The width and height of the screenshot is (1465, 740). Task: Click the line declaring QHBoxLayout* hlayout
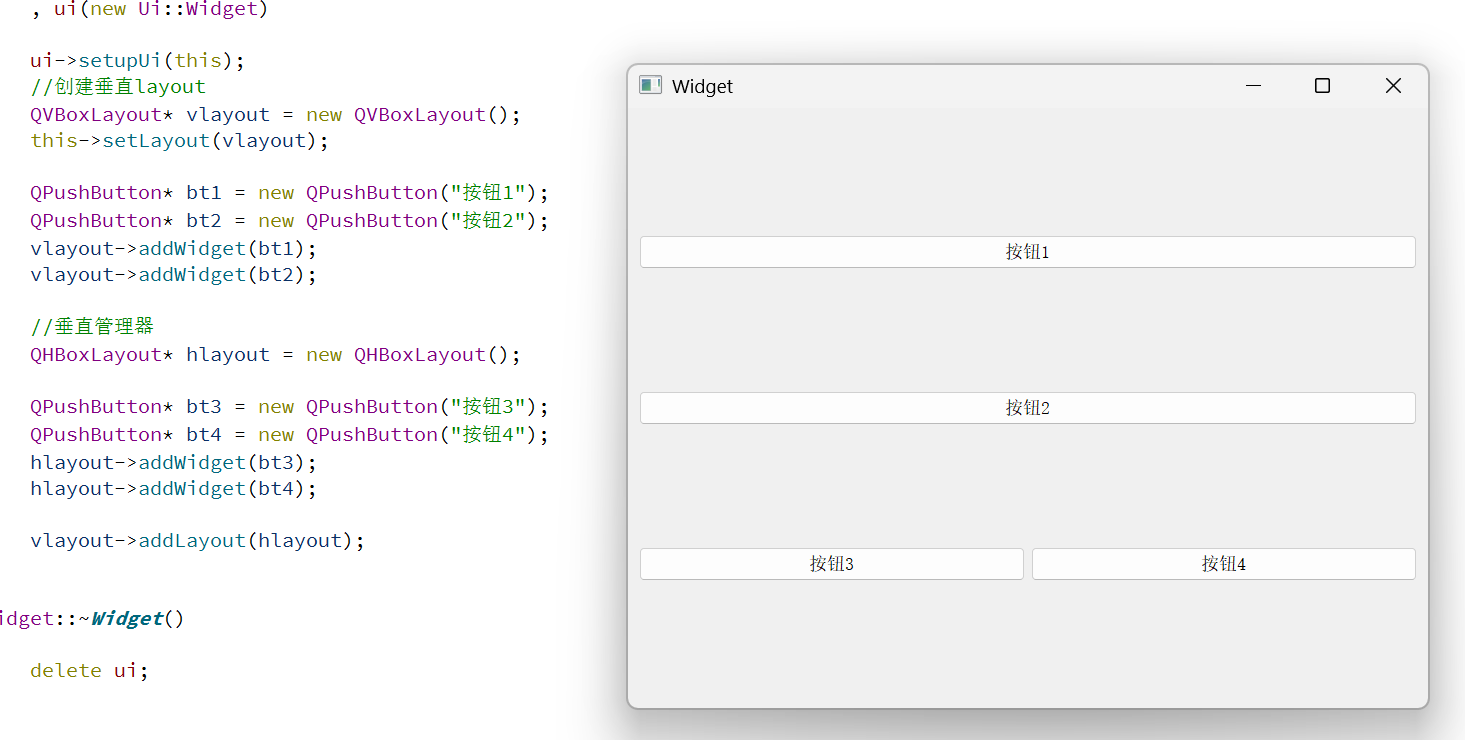[x=276, y=355]
